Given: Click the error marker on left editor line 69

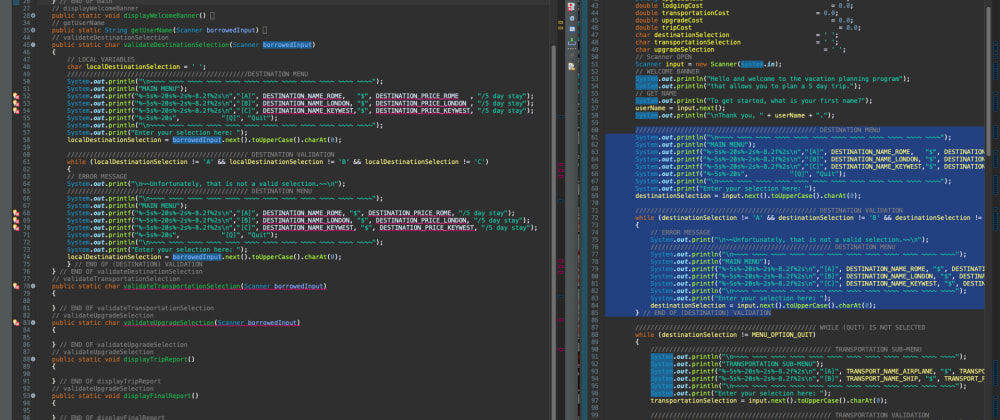Looking at the screenshot, I should (x=16, y=221).
